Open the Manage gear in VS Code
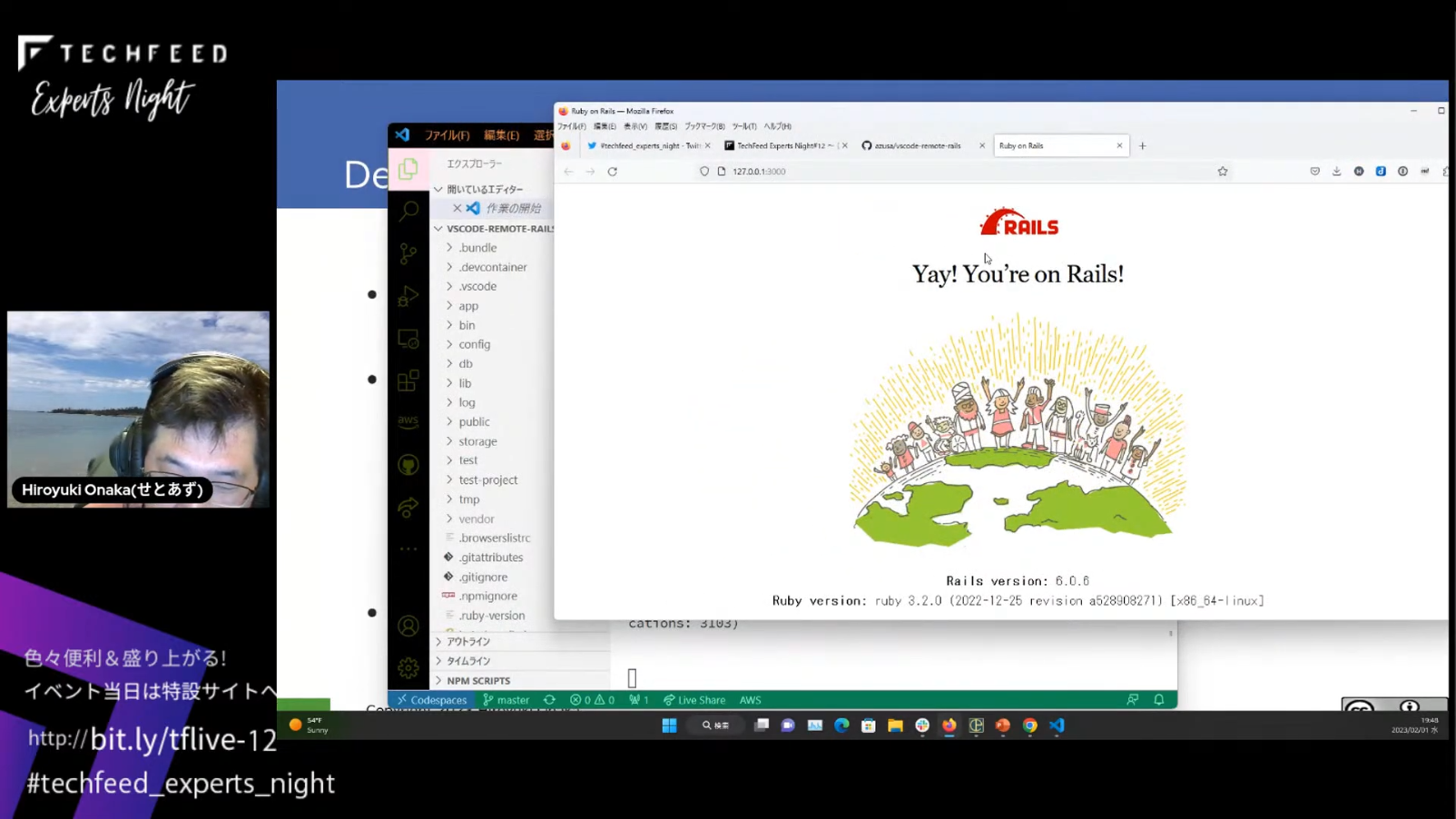Image resolution: width=1456 pixels, height=819 pixels. tap(408, 668)
